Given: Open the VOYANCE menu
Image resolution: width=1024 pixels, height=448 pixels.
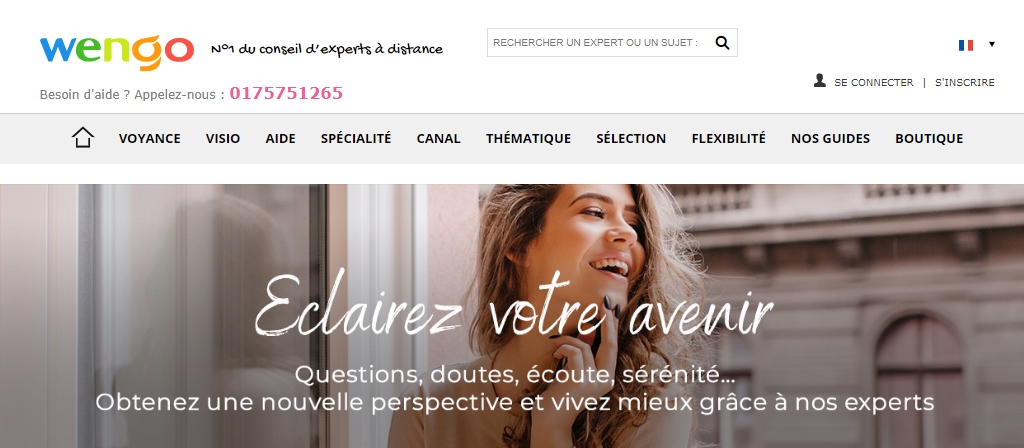Looking at the screenshot, I should [150, 138].
